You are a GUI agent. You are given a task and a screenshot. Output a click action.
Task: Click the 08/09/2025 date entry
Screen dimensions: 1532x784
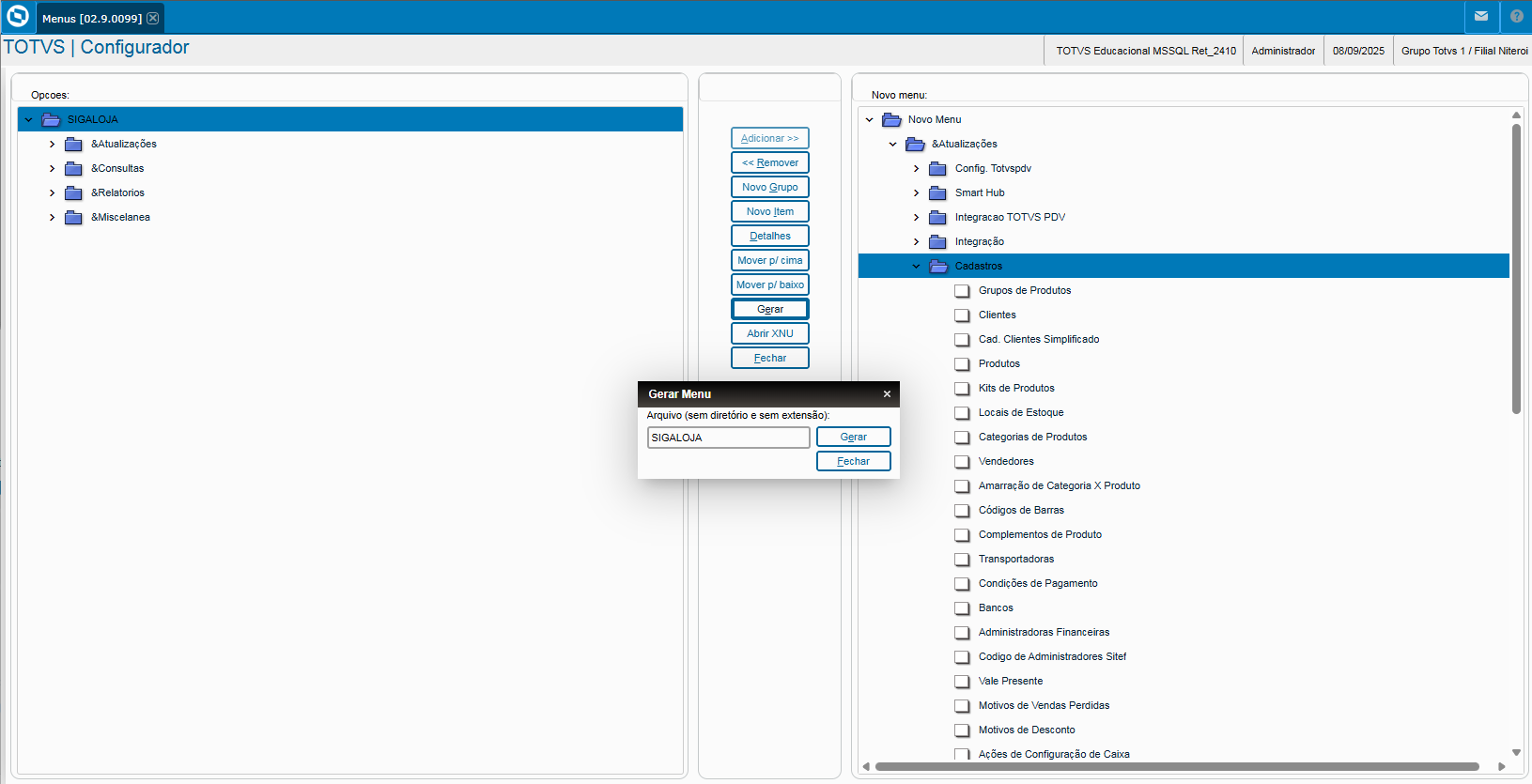pyautogui.click(x=1358, y=51)
